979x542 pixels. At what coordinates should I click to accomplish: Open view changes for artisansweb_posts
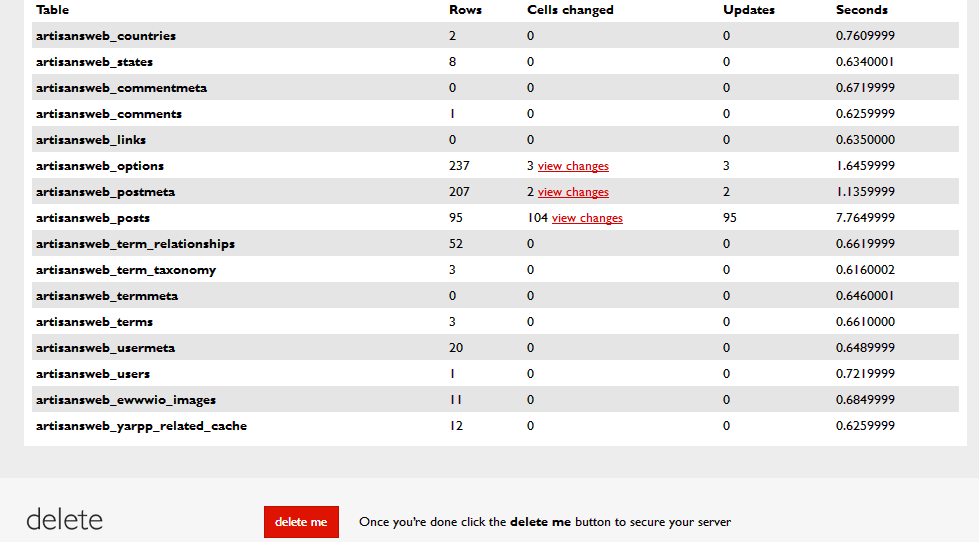[587, 218]
